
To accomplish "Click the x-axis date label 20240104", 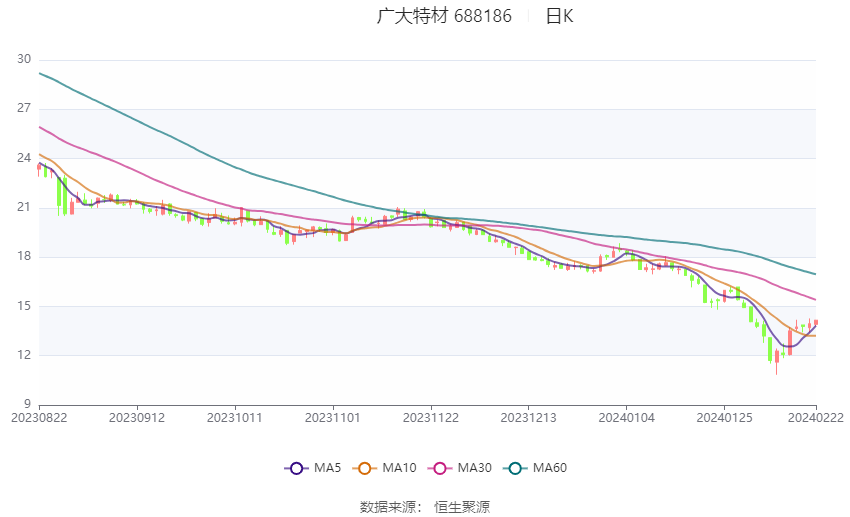I will click(627, 418).
